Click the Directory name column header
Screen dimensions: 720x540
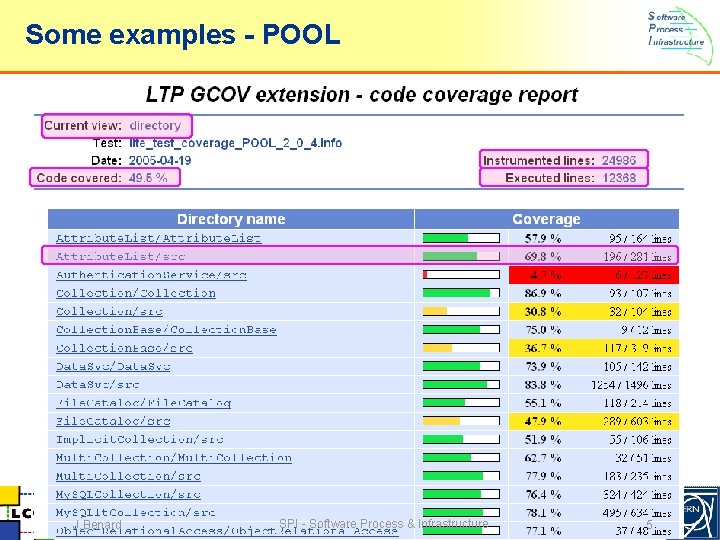pyautogui.click(x=231, y=219)
